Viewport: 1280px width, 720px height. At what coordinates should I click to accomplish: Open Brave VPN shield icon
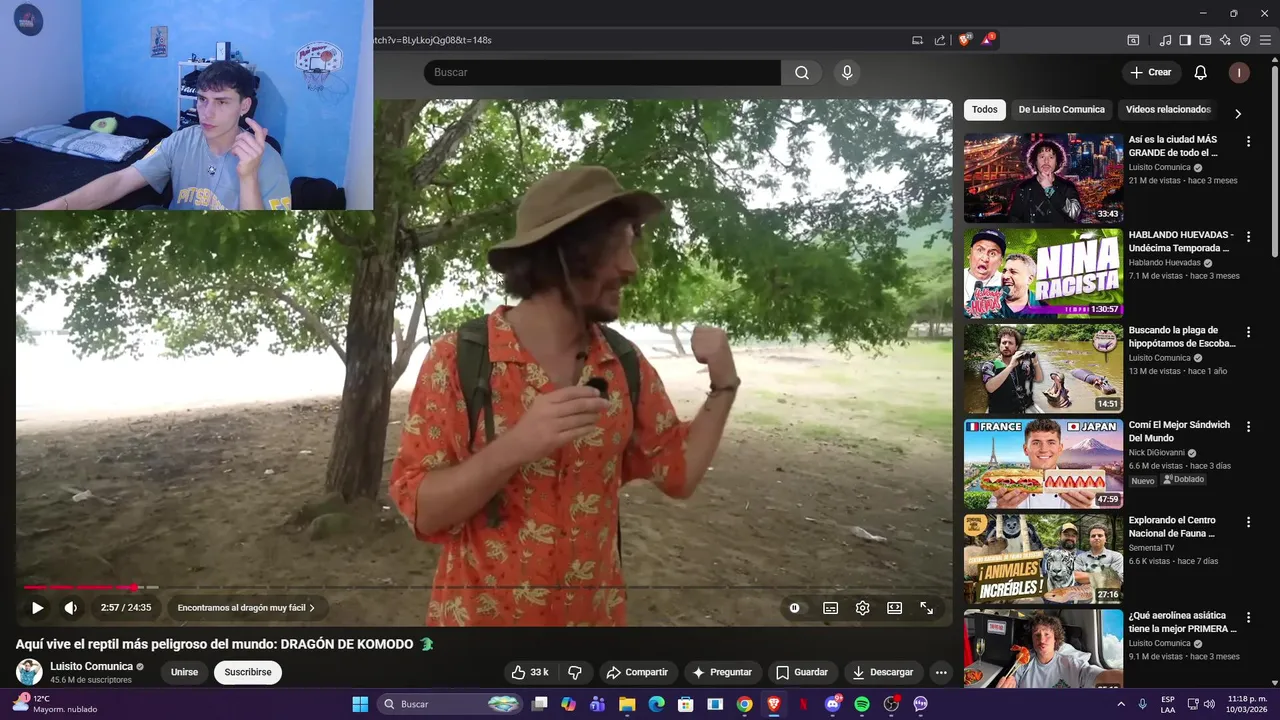[1245, 40]
